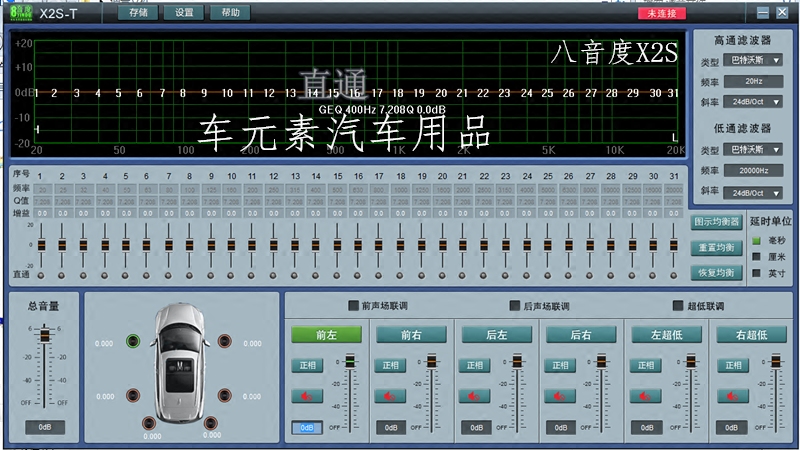Click the 恢复均衡 button

[717, 272]
